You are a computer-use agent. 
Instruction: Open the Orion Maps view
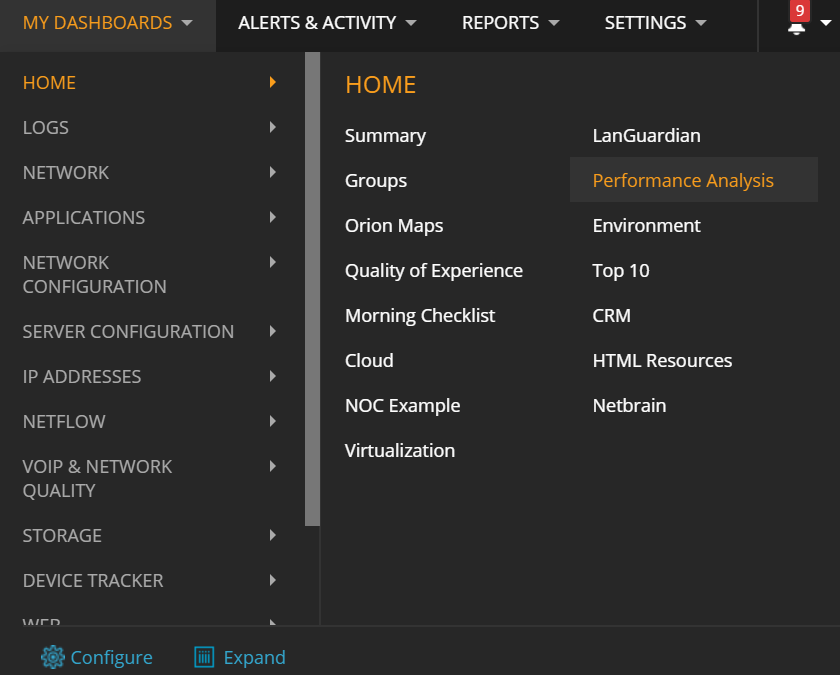pos(394,226)
